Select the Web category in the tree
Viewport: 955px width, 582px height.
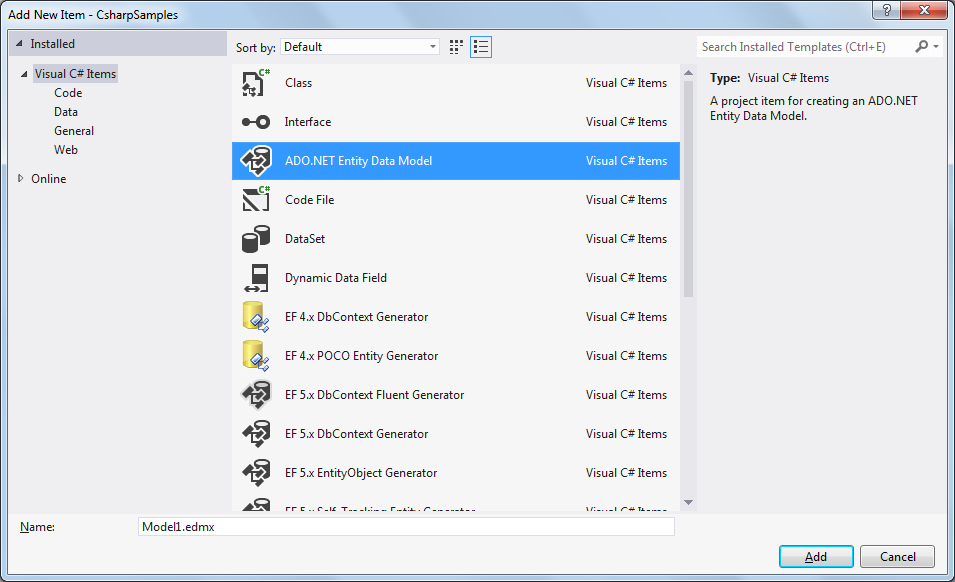(66, 150)
